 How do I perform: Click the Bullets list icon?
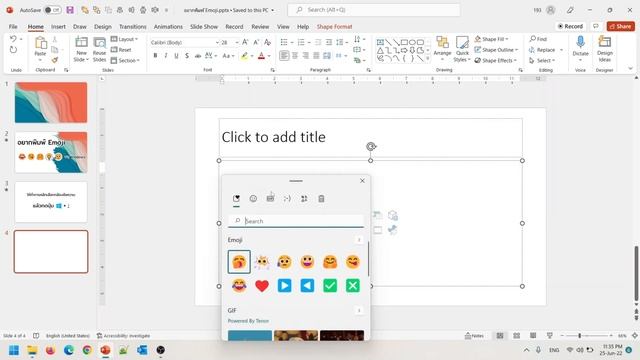click(x=284, y=42)
